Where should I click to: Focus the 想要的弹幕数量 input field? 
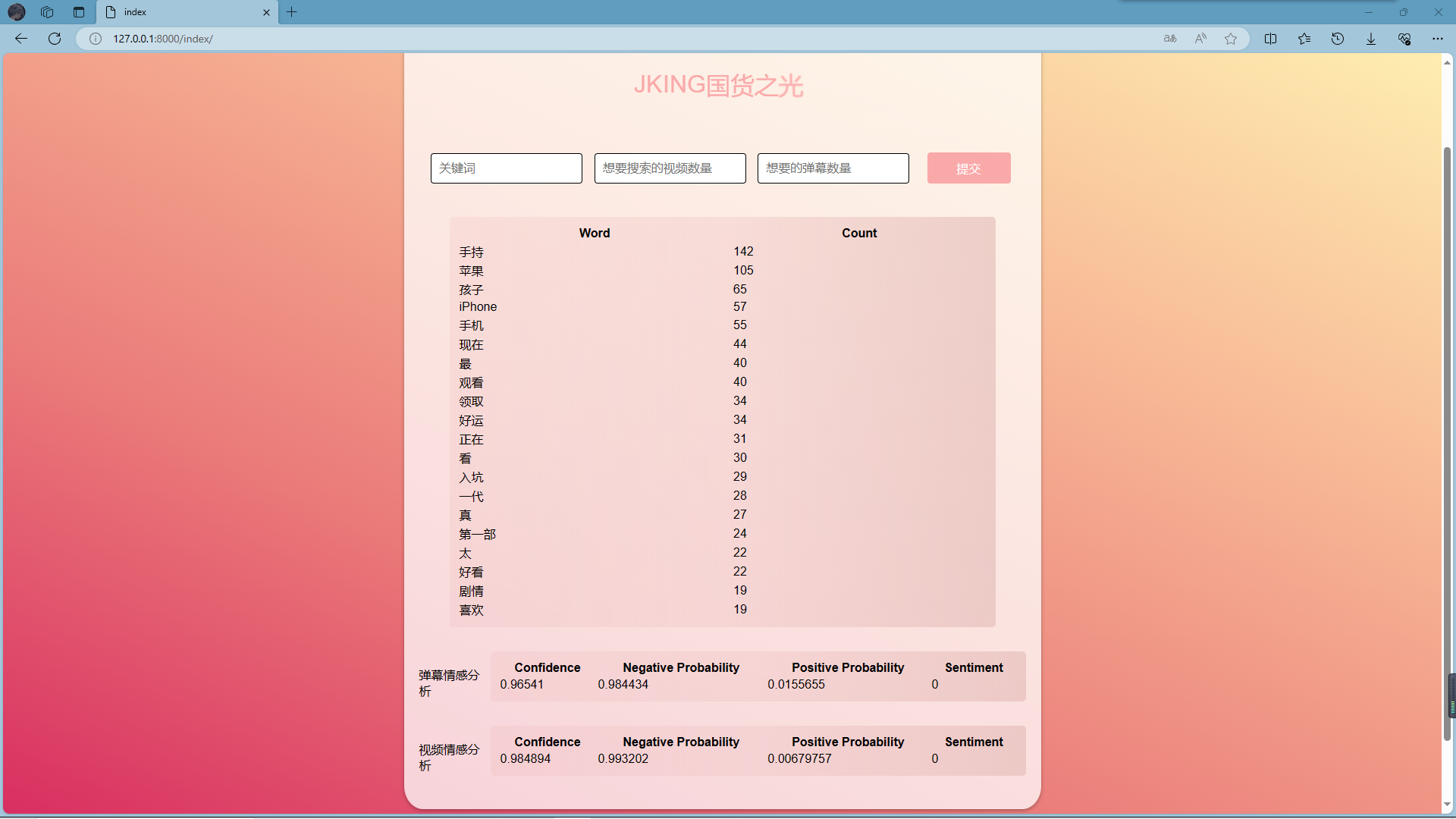(x=833, y=168)
